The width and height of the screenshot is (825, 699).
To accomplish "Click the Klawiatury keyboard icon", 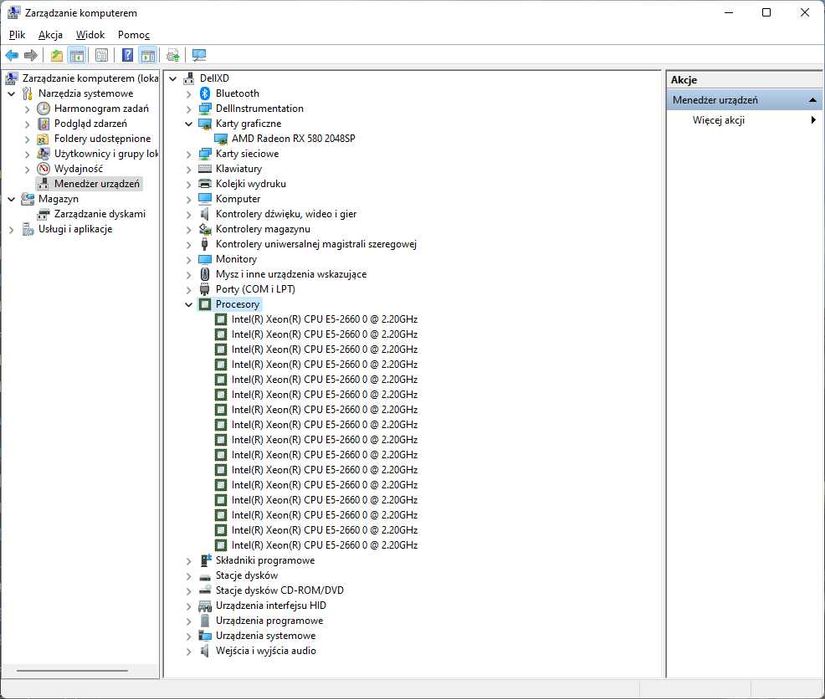I will (205, 169).
